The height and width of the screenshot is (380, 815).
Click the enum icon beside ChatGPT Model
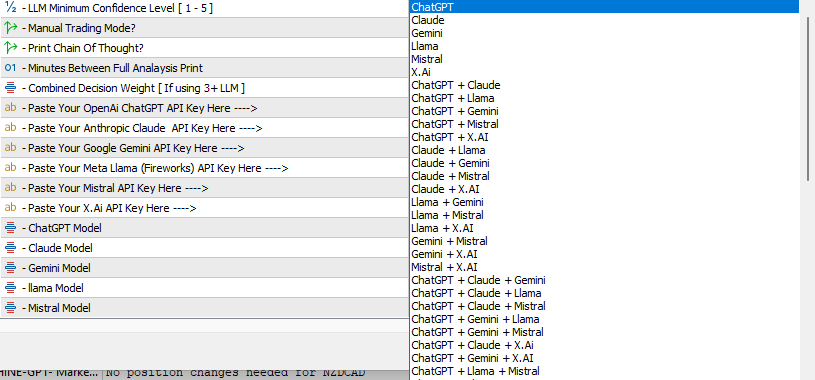point(10,228)
